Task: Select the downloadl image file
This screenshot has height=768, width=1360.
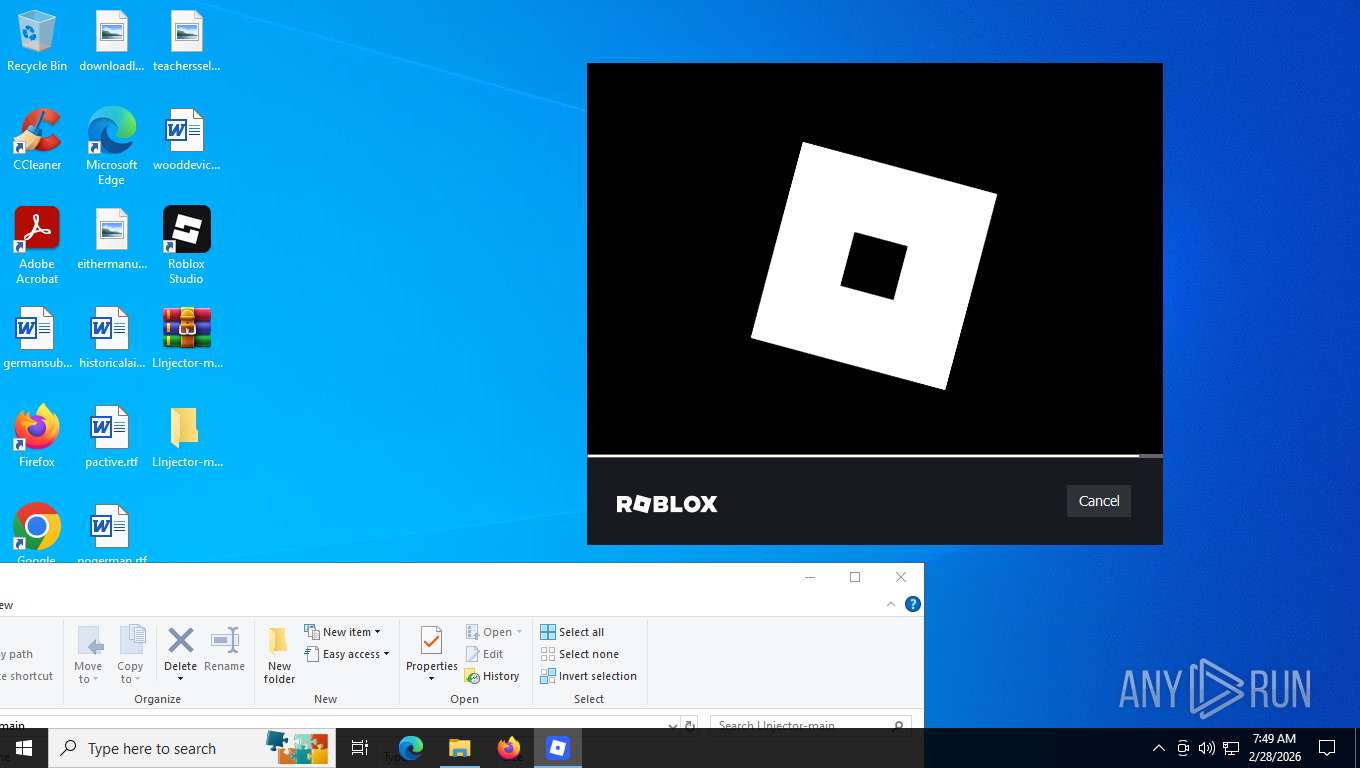Action: (111, 41)
